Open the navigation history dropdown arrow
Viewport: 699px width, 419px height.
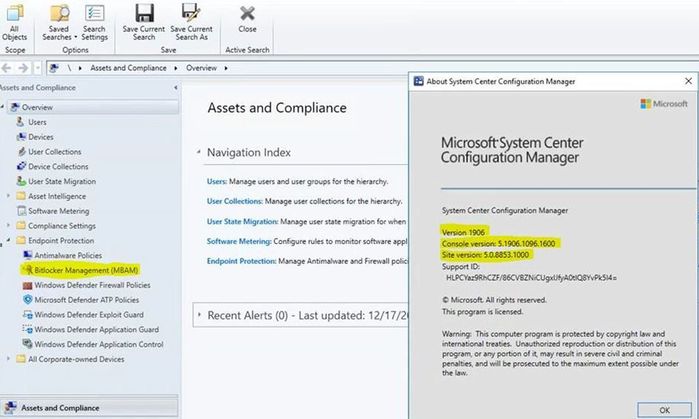[x=38, y=68]
